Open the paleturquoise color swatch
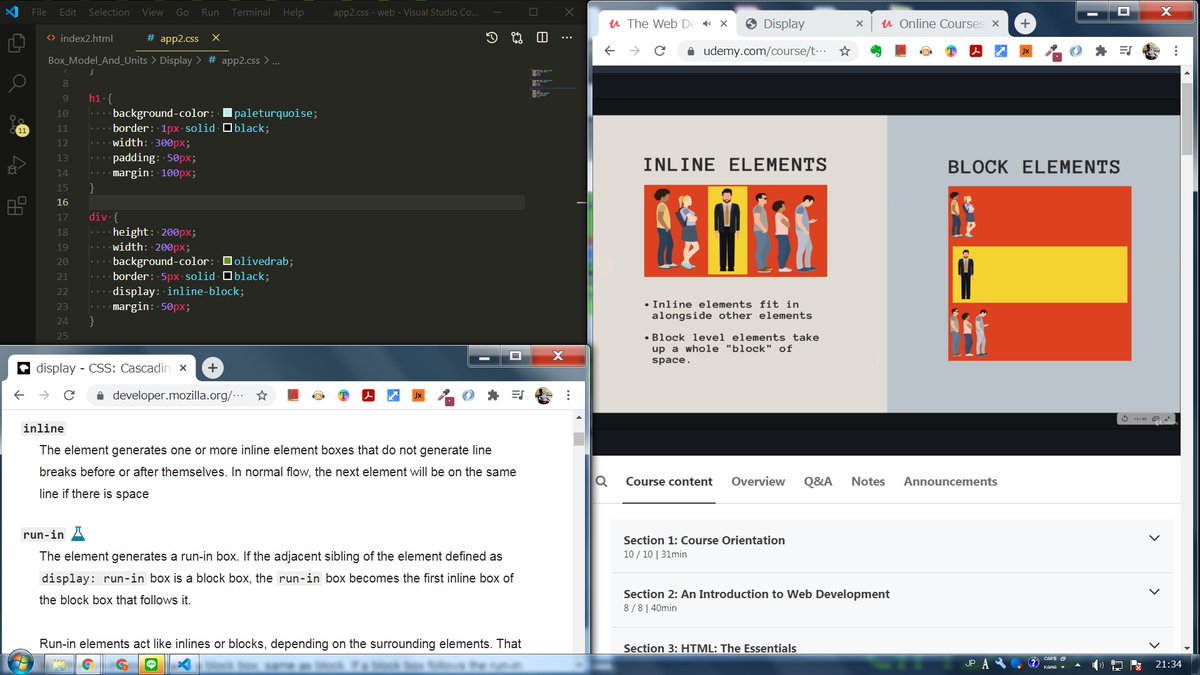Image resolution: width=1200 pixels, height=675 pixels. [228, 114]
